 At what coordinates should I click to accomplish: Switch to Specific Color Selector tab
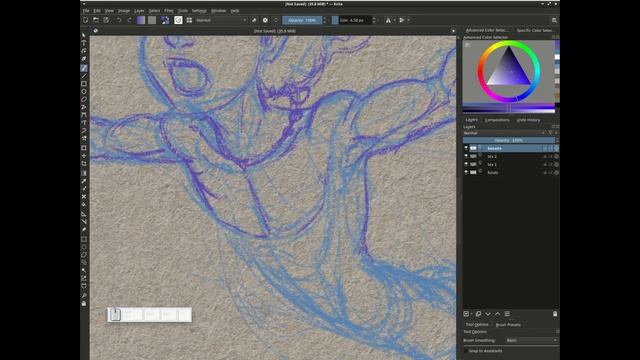pyautogui.click(x=535, y=30)
